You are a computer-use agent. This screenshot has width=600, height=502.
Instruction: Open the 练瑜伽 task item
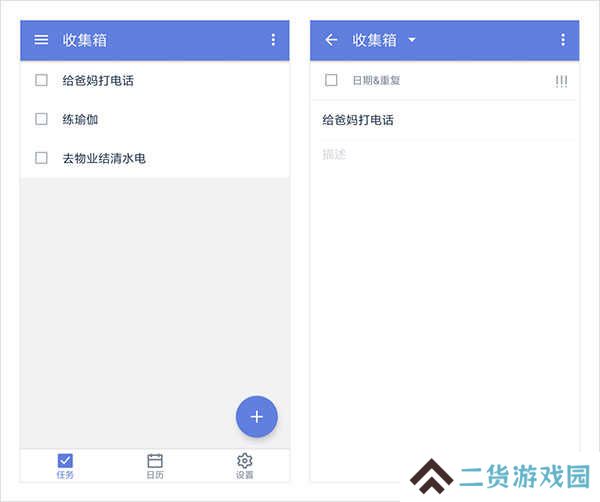click(155, 119)
